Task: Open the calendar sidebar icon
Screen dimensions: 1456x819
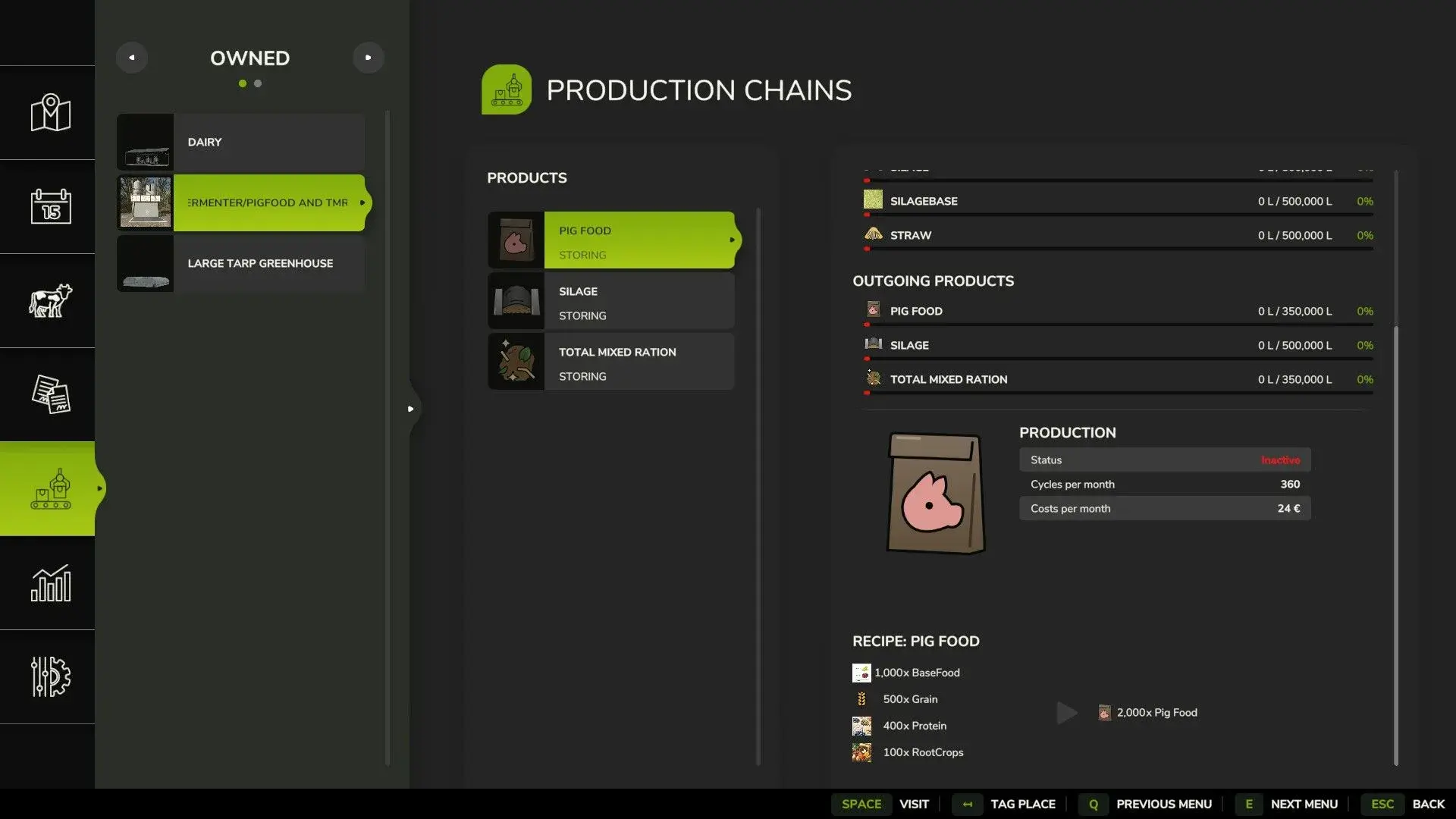Action: coord(50,206)
